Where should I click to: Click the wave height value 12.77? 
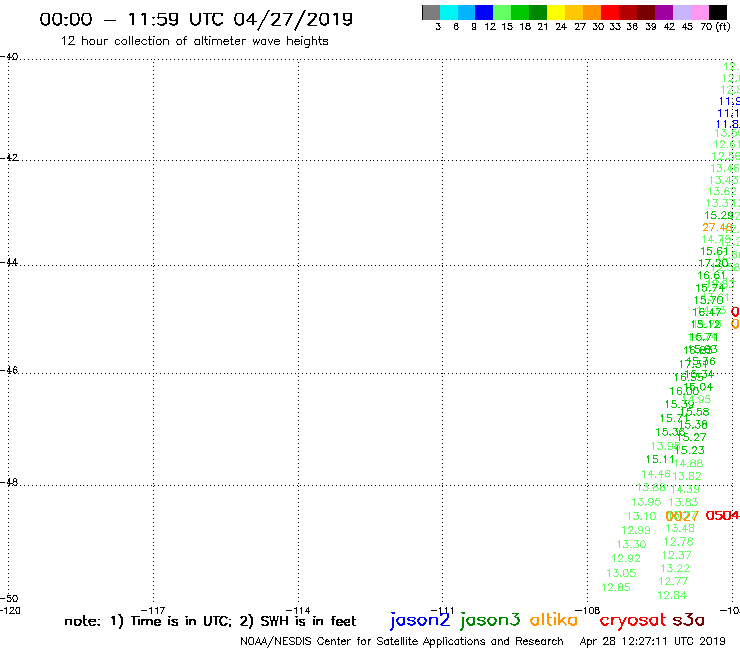[x=673, y=581]
